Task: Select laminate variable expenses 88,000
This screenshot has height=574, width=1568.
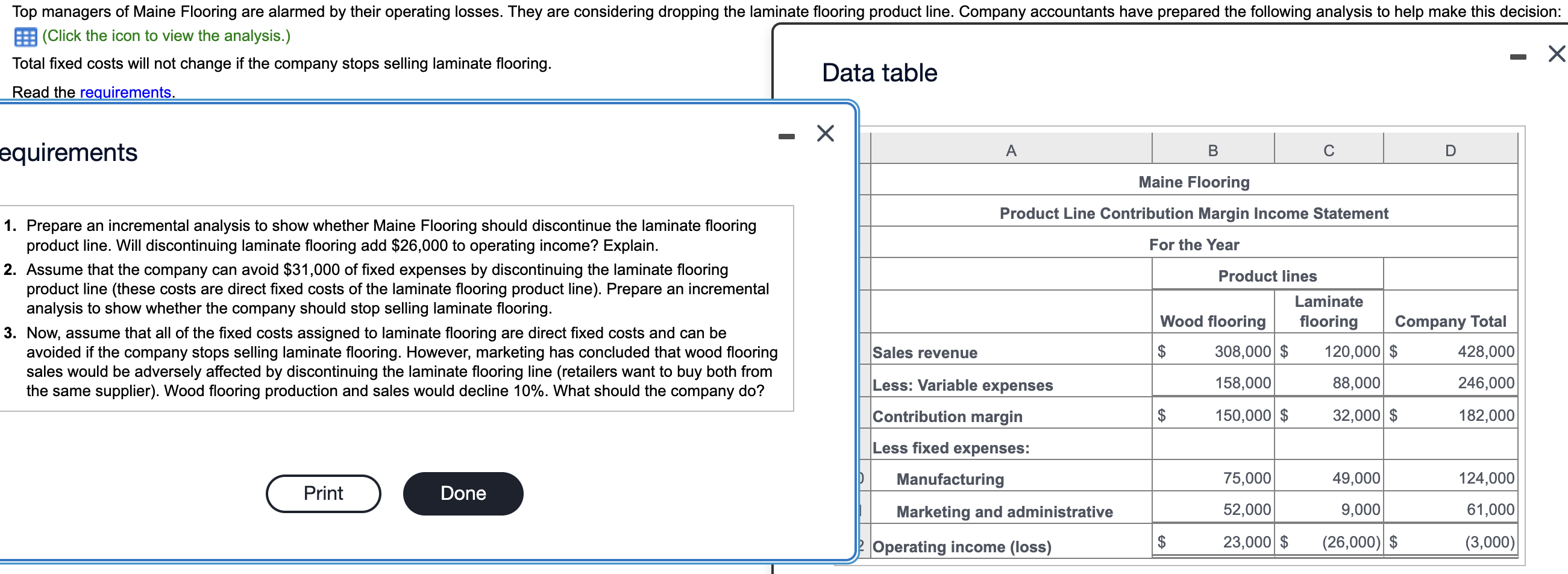Action: 1356,382
